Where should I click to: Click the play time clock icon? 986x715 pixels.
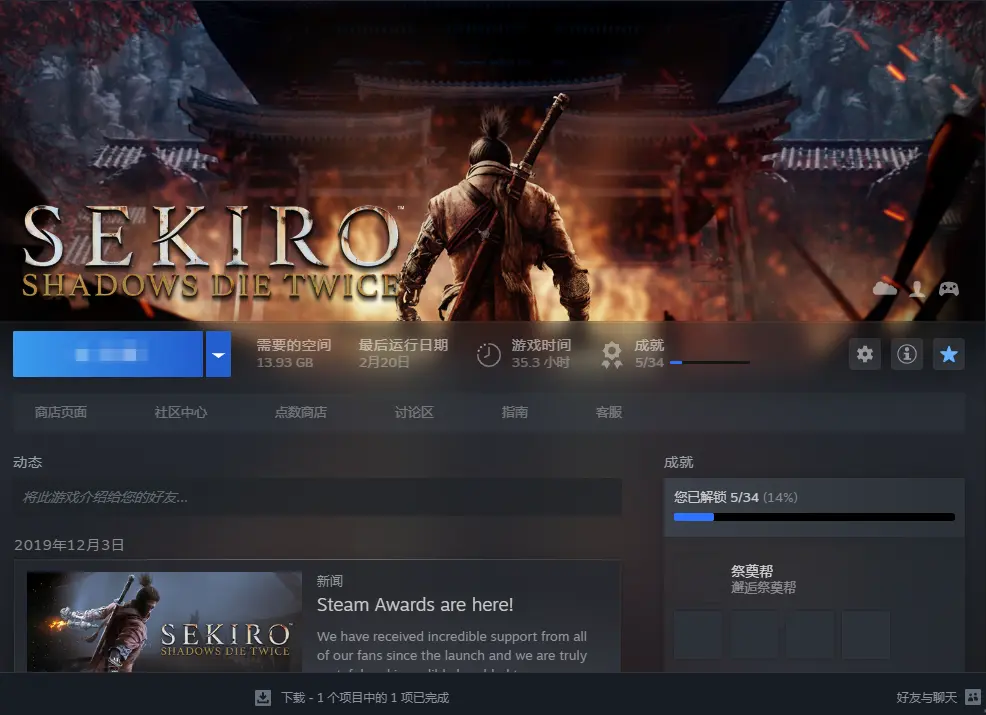point(489,355)
